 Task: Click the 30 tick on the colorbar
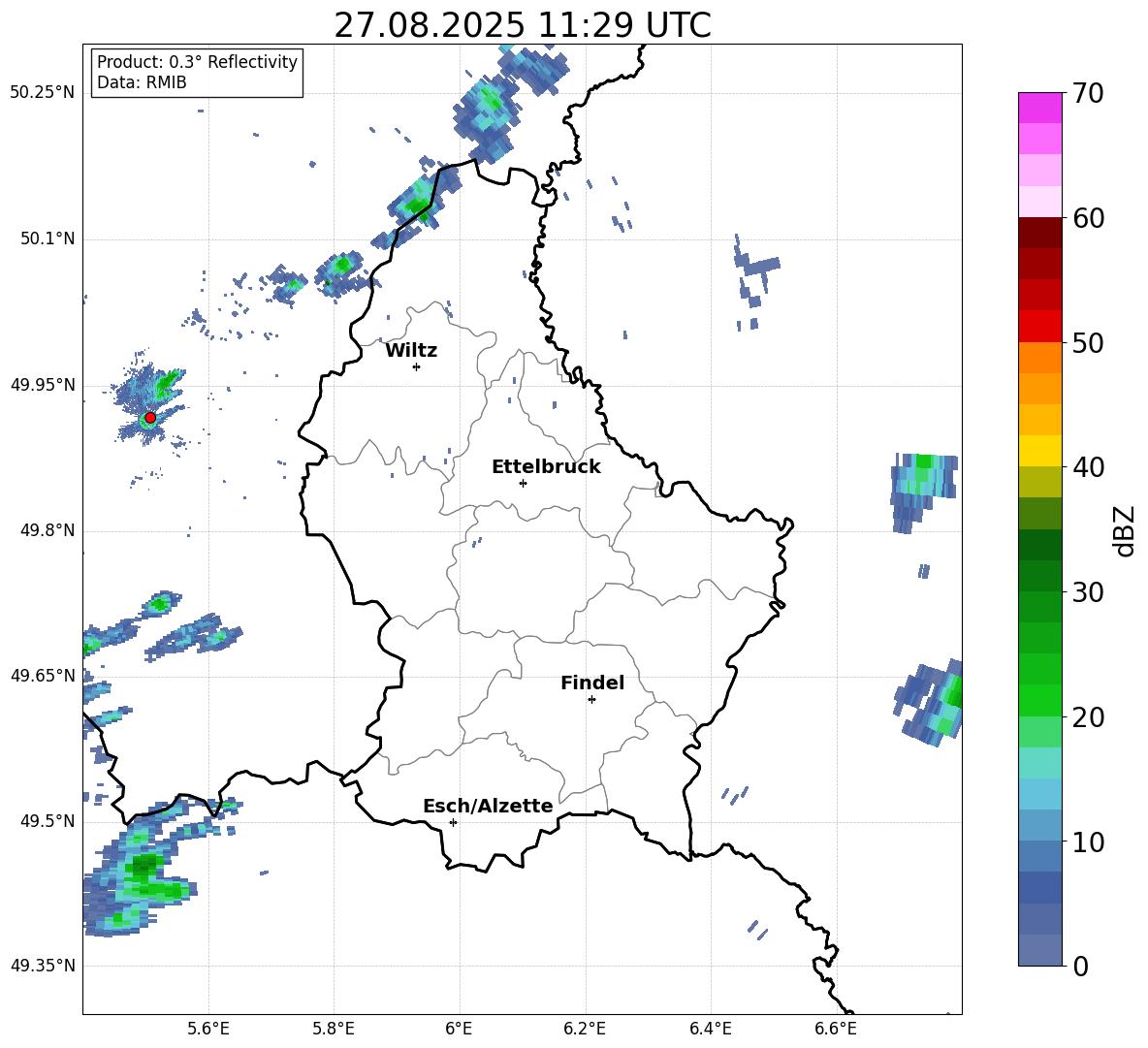[1088, 592]
